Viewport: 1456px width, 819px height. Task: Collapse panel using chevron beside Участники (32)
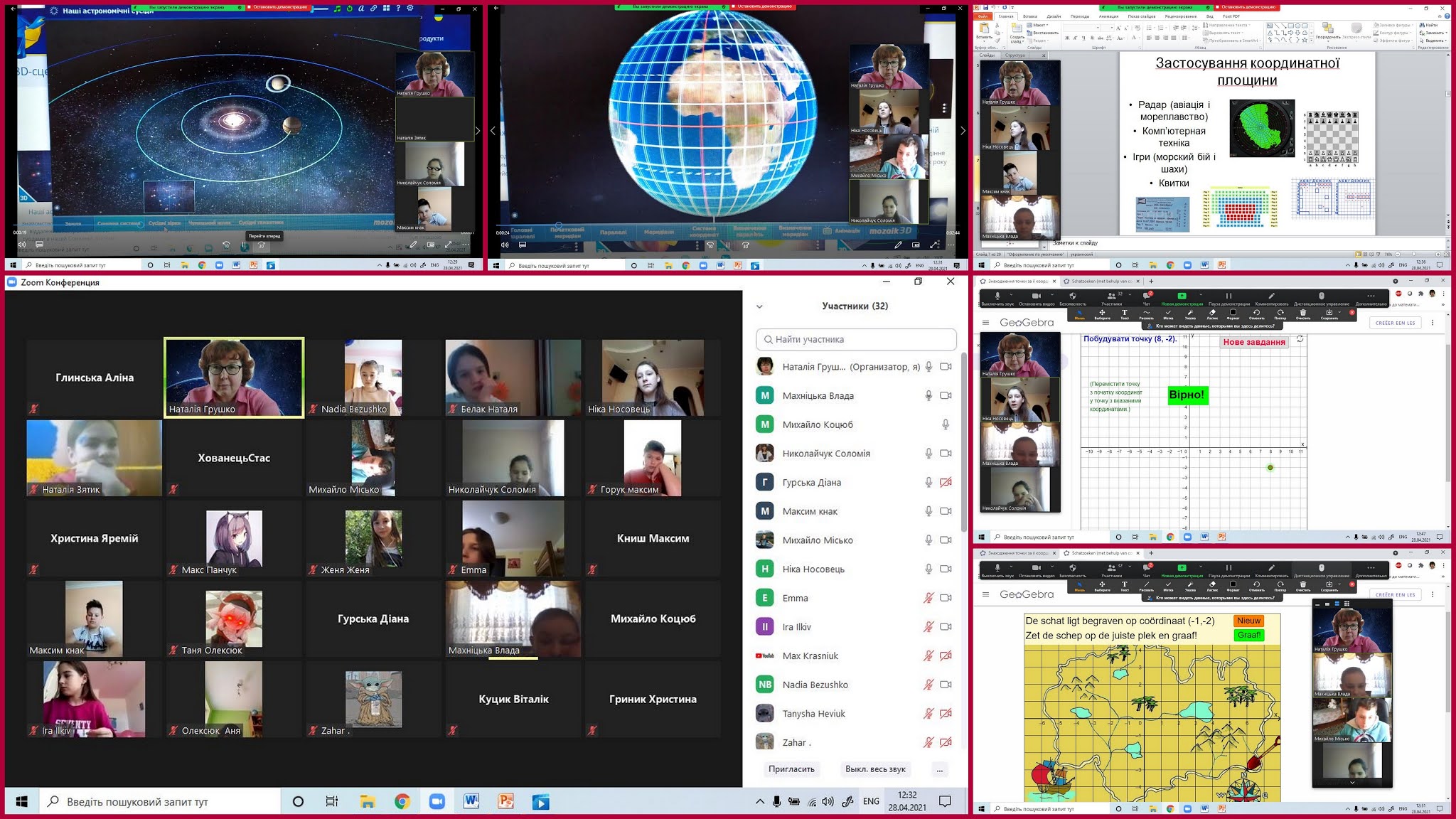[759, 306]
